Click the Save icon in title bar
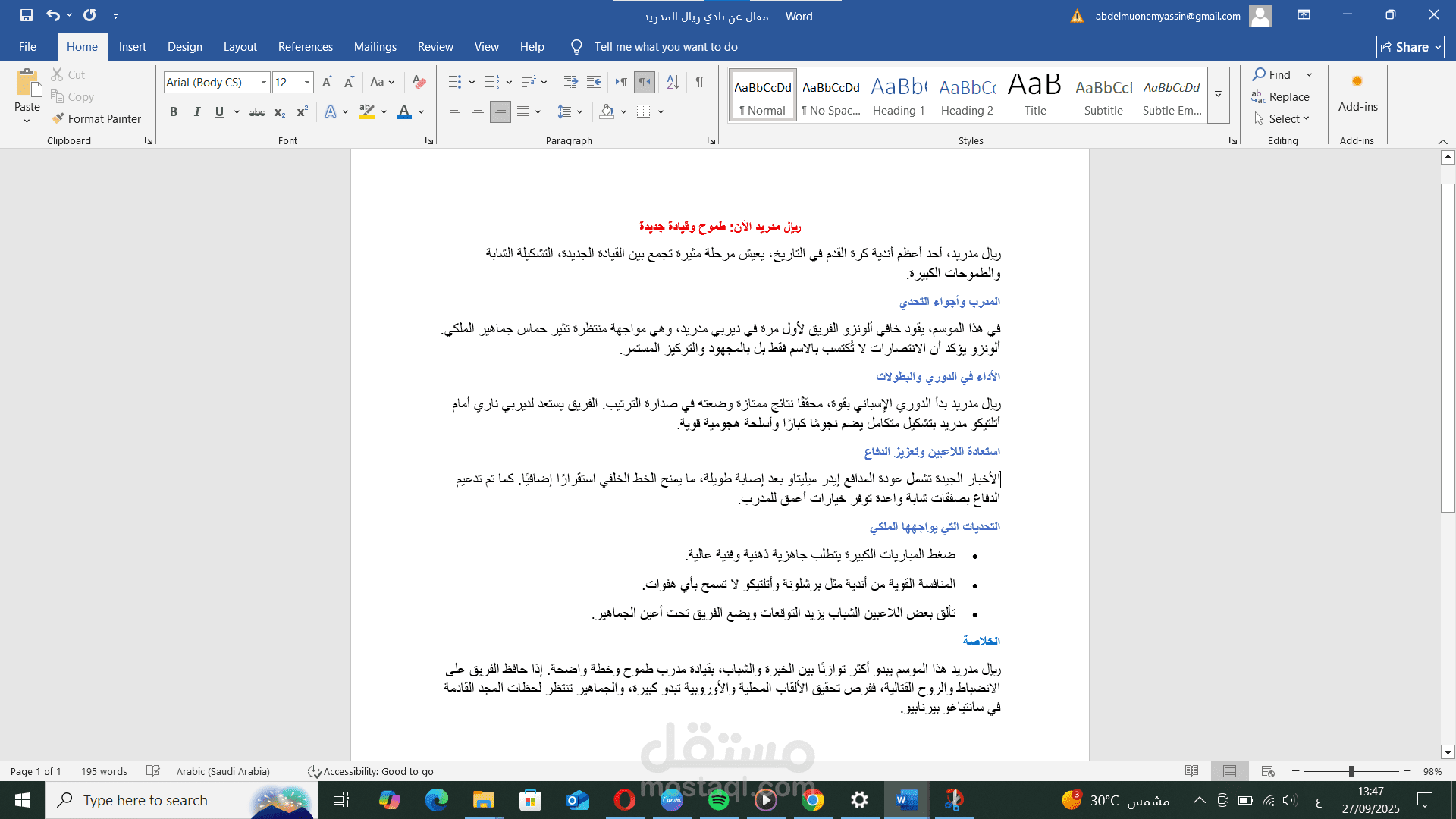1456x819 pixels. (x=27, y=15)
